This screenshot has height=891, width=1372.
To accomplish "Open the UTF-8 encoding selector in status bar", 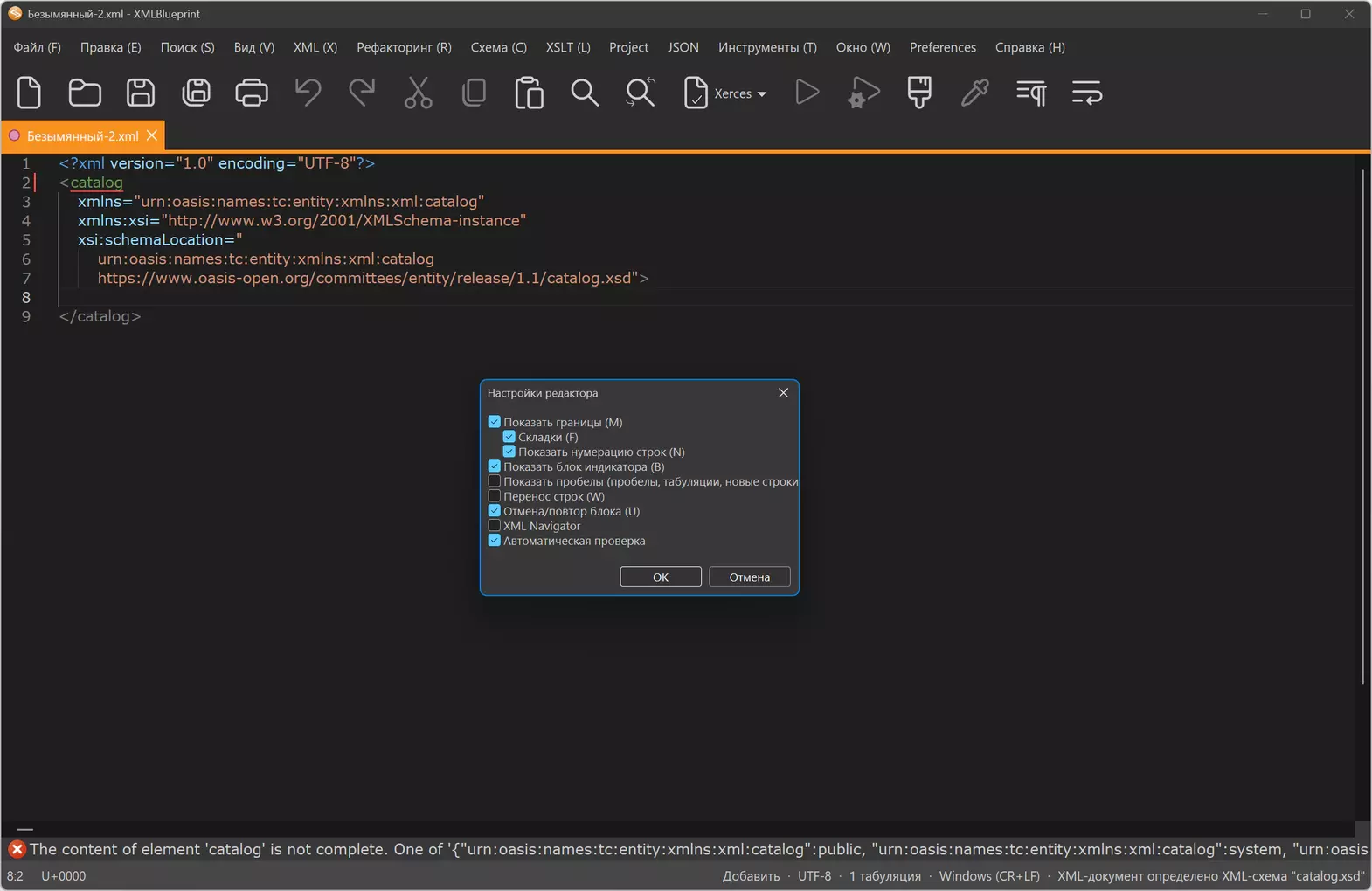I will [814, 876].
